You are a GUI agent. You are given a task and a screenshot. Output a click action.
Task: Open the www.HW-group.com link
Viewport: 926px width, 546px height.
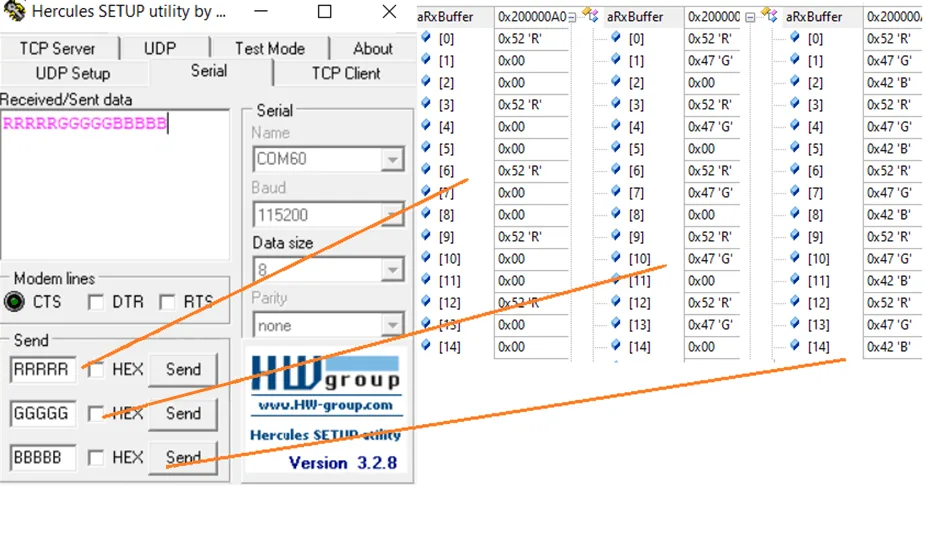tap(325, 406)
